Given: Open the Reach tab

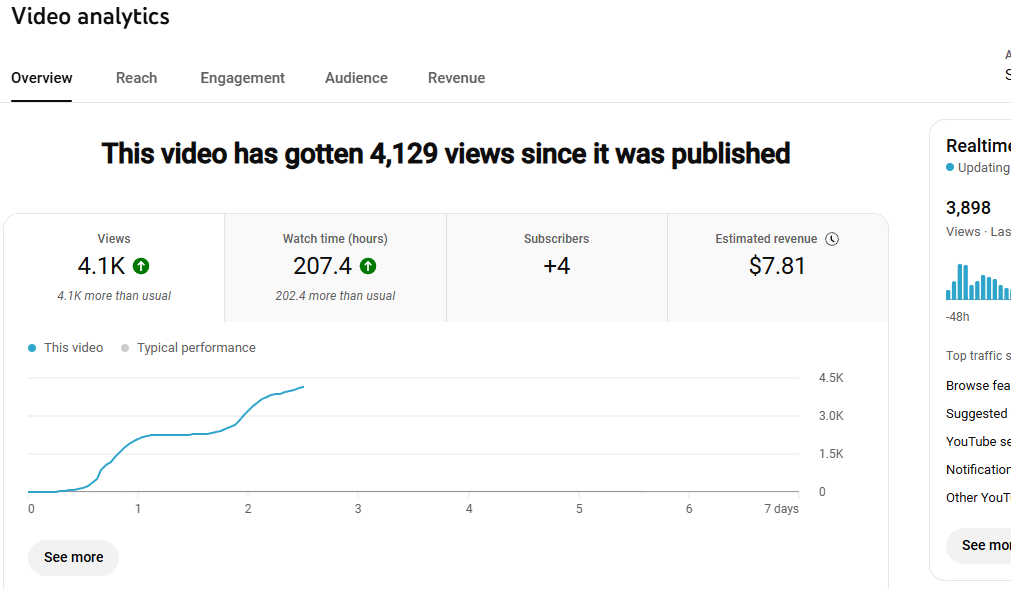Looking at the screenshot, I should [x=136, y=78].
